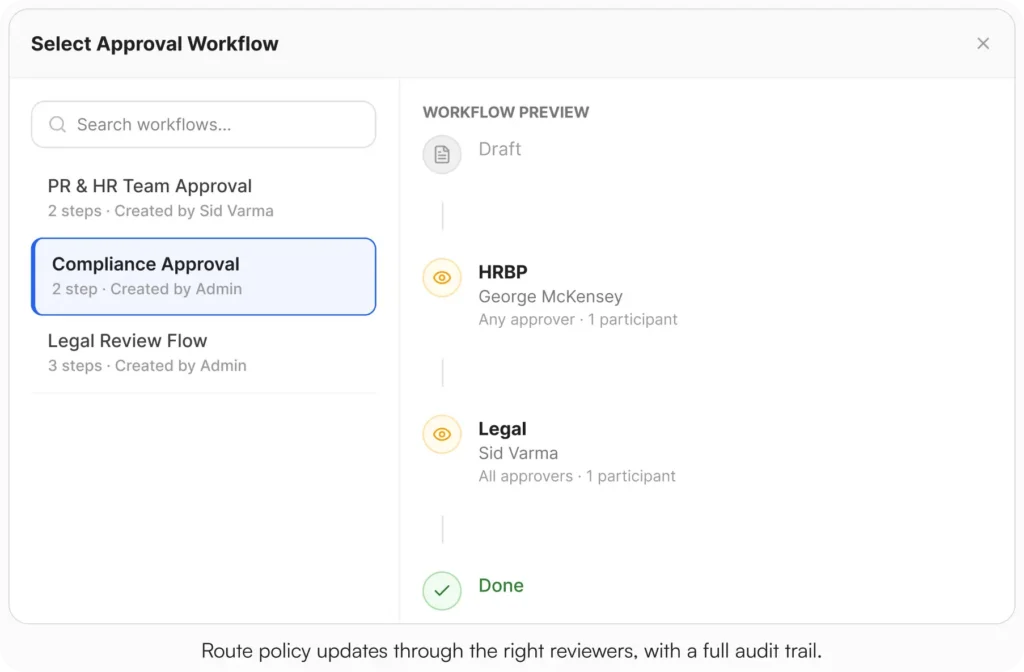This screenshot has width=1024, height=672.
Task: Click '2 steps · Created by Sid Varma' subtitle
Action: pyautogui.click(x=161, y=211)
